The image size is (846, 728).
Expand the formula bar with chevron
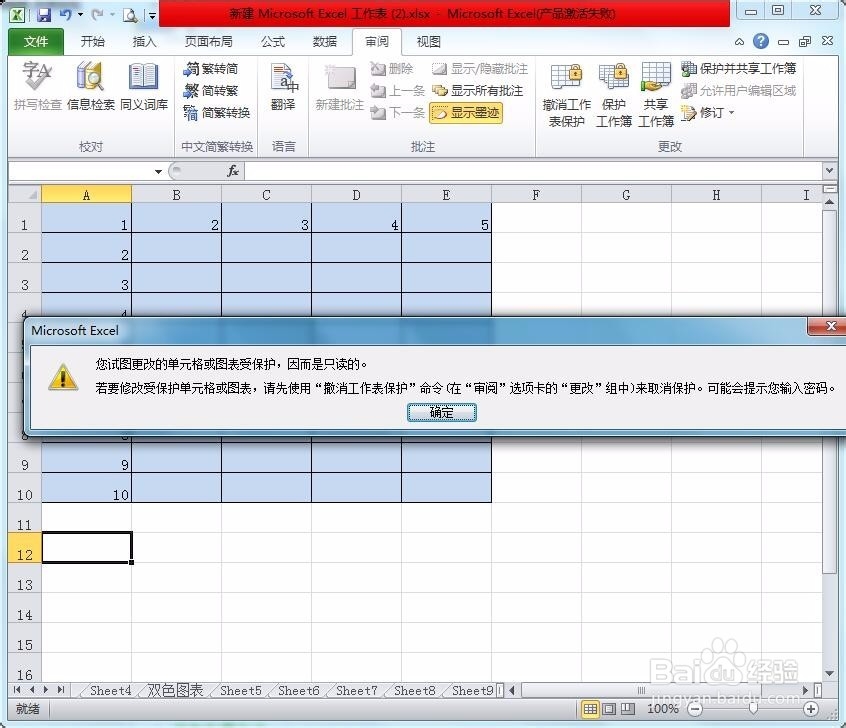pyautogui.click(x=829, y=171)
